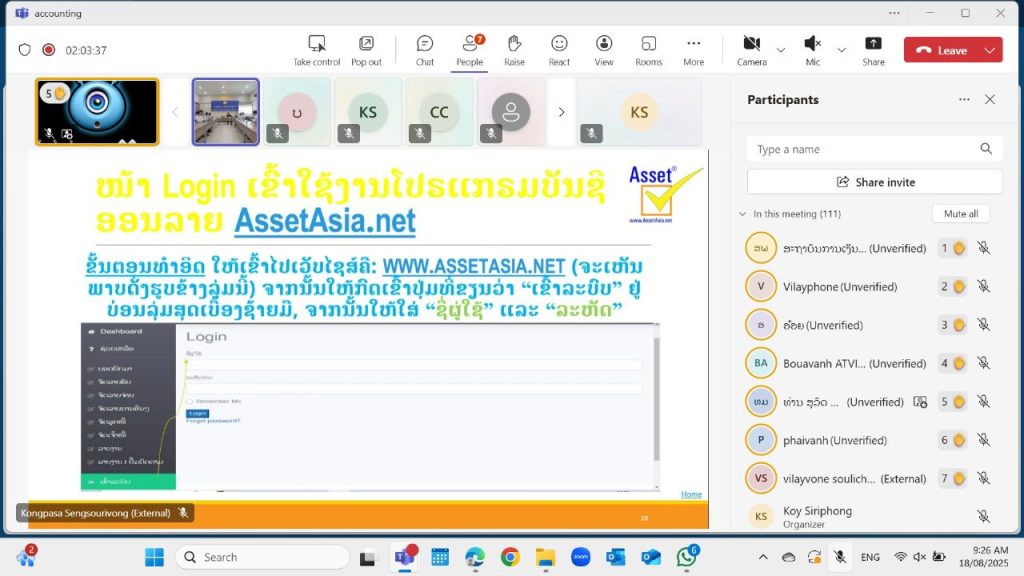Screen dimensions: 1024x576
Task: Click the Type a name search field
Action: pos(874,149)
